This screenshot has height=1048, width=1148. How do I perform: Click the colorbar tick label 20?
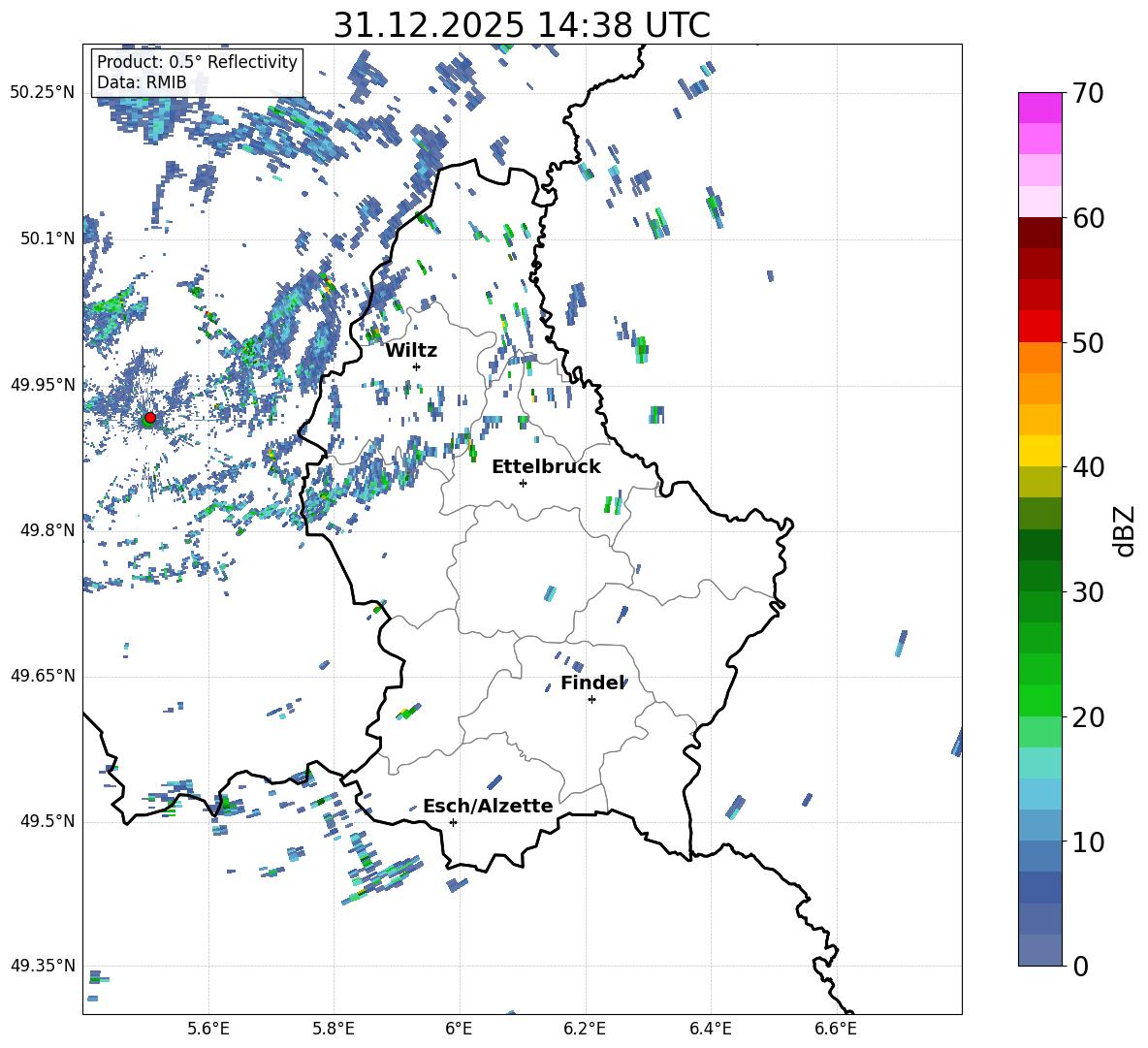pos(1088,717)
